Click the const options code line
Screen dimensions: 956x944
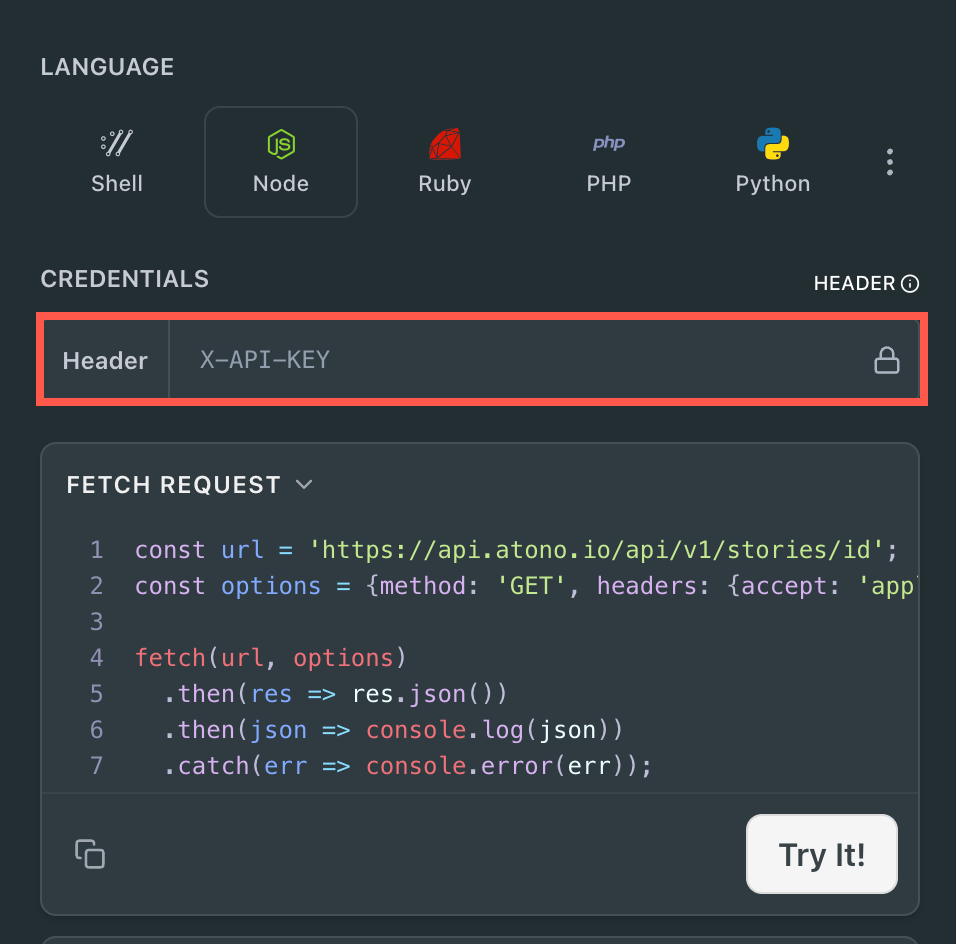tap(526, 586)
